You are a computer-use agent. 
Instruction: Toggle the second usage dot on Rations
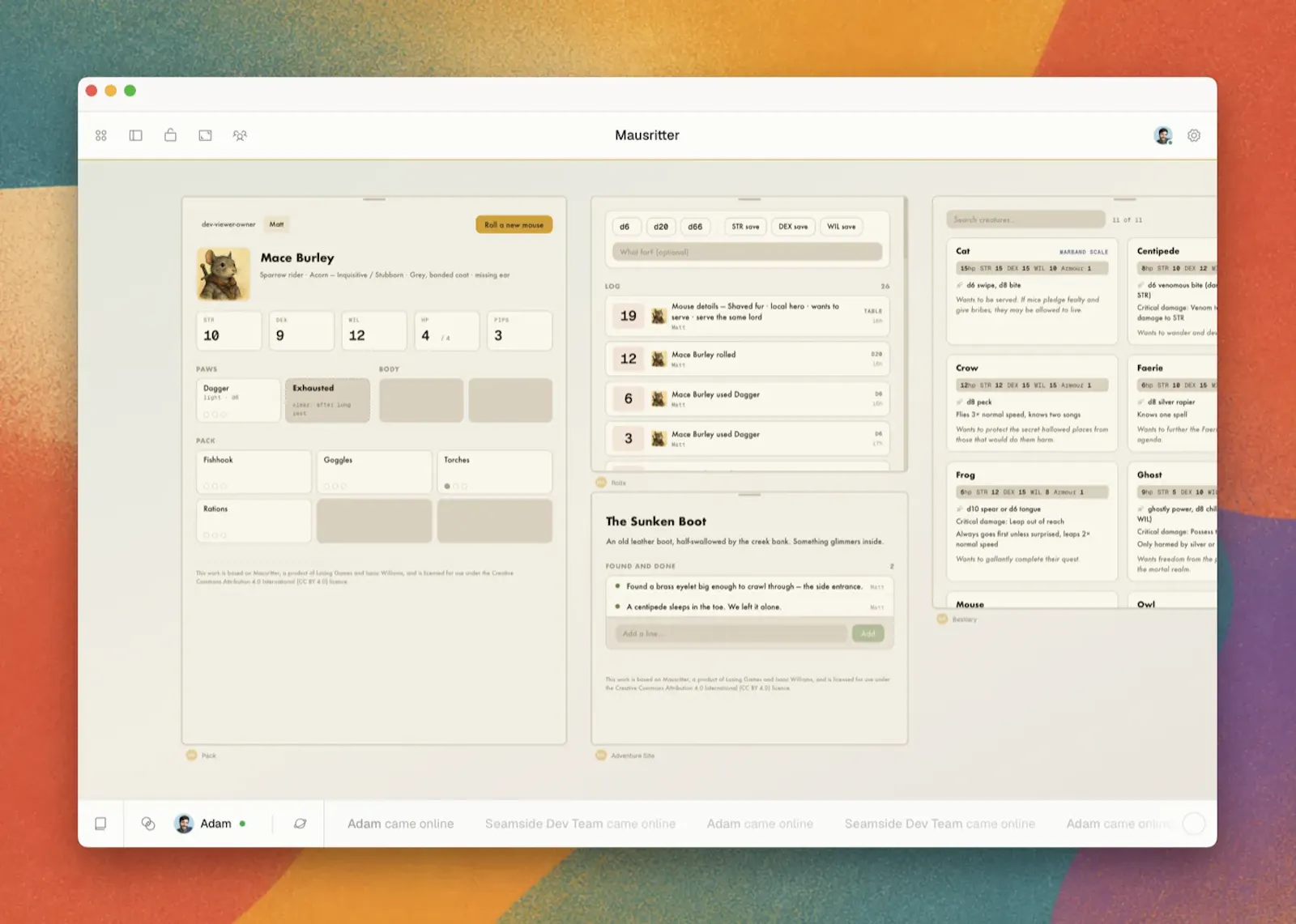point(215,534)
